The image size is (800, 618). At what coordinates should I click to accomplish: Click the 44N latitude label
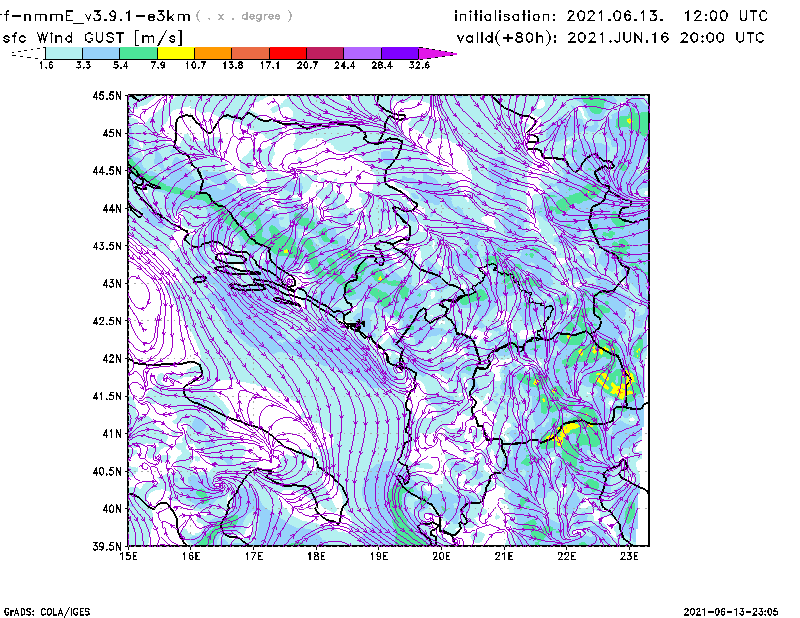click(112, 208)
